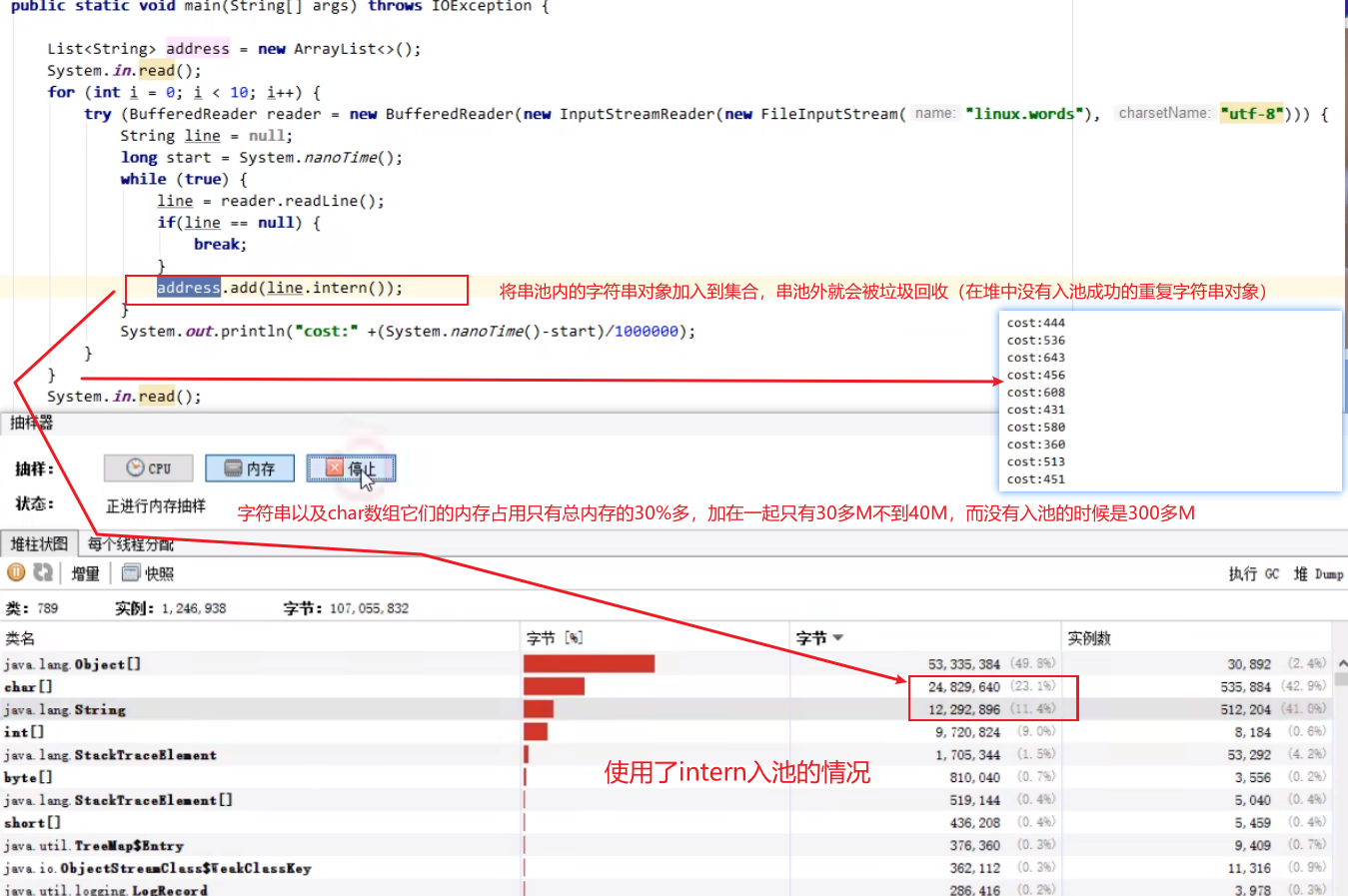Open the 堆柱状图 heap histogram tab
The image size is (1348, 896).
tap(40, 544)
